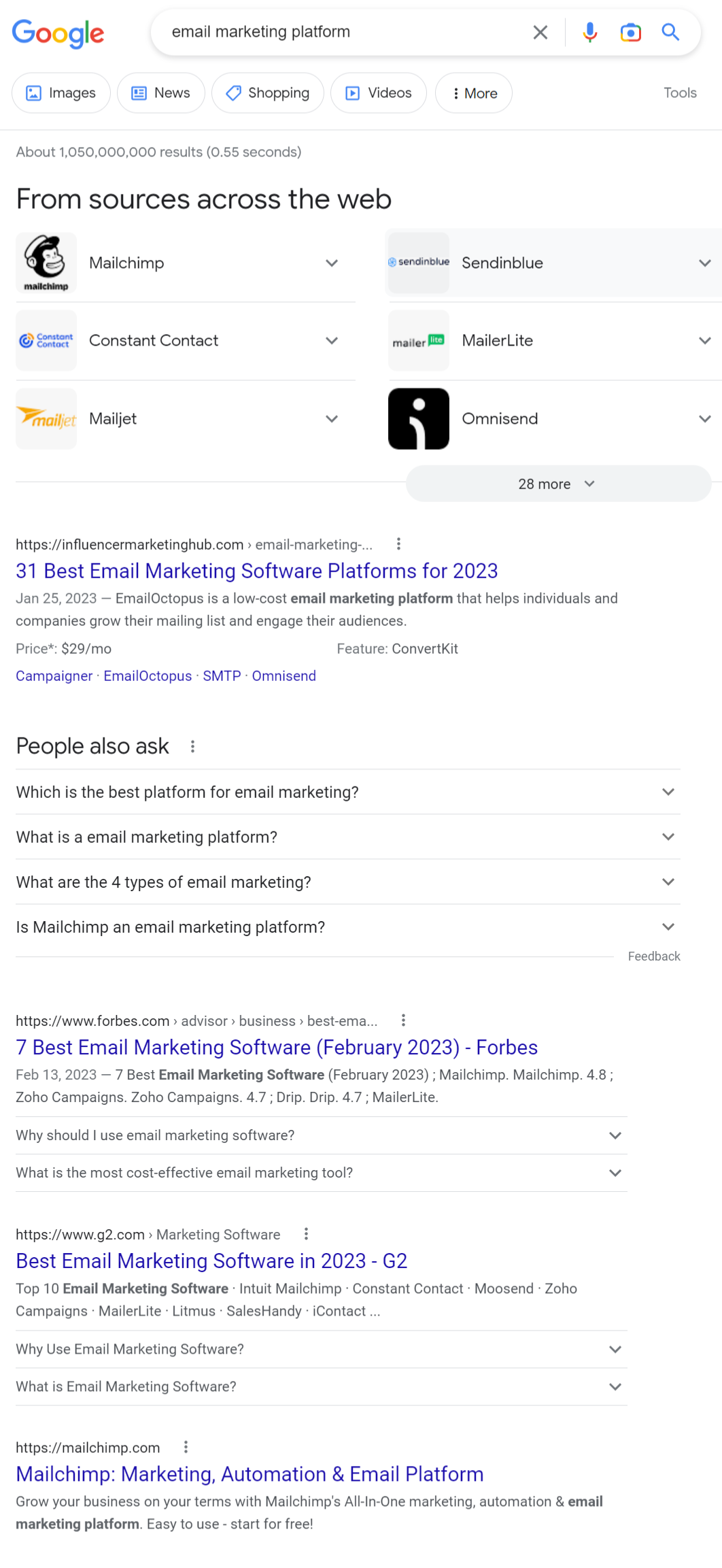Open Google Lens camera search
This screenshot has width=722, height=1568.
pyautogui.click(x=630, y=32)
